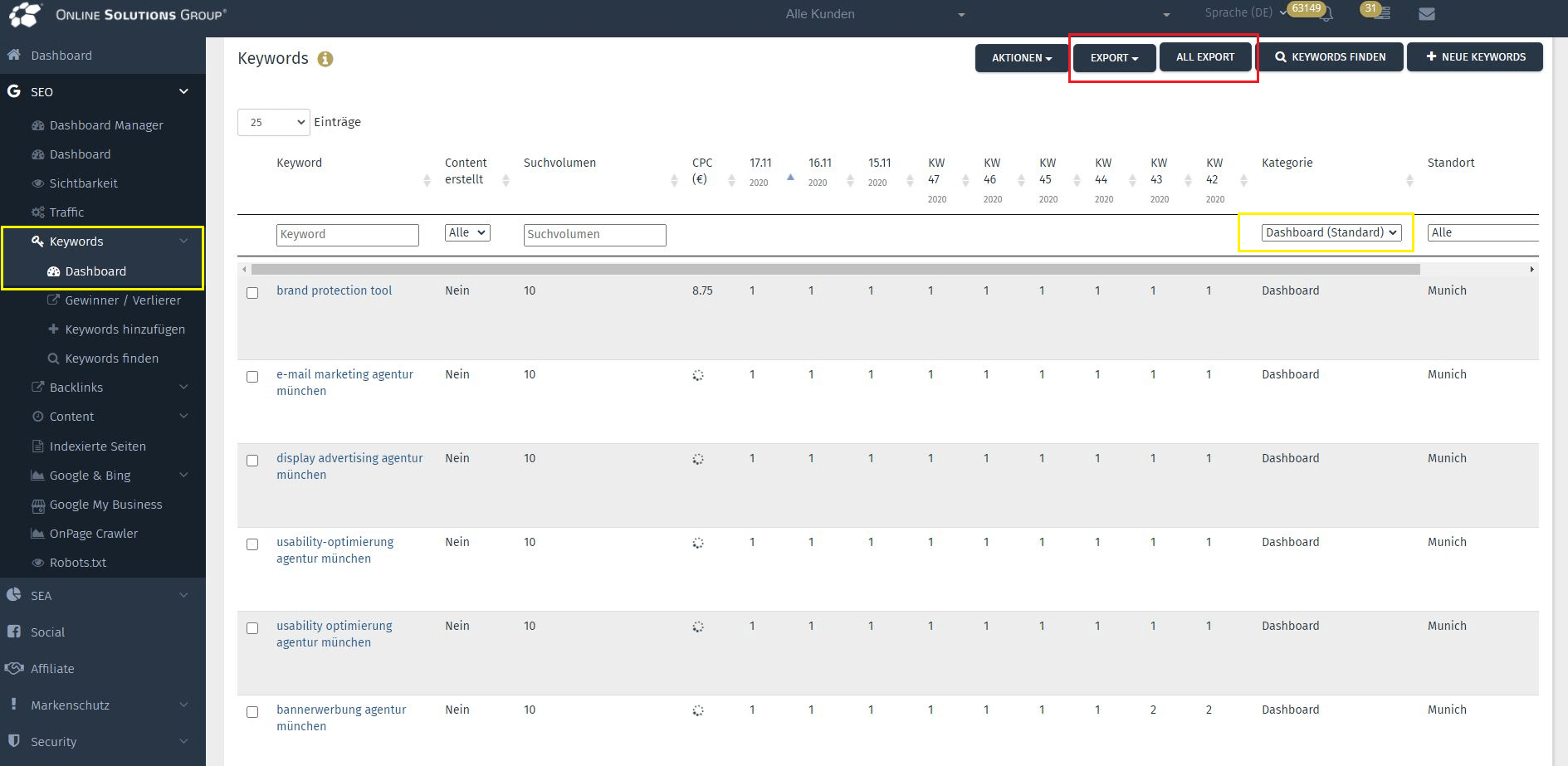The image size is (1568, 766).
Task: Click the Traffic gears icon
Action: pos(37,212)
